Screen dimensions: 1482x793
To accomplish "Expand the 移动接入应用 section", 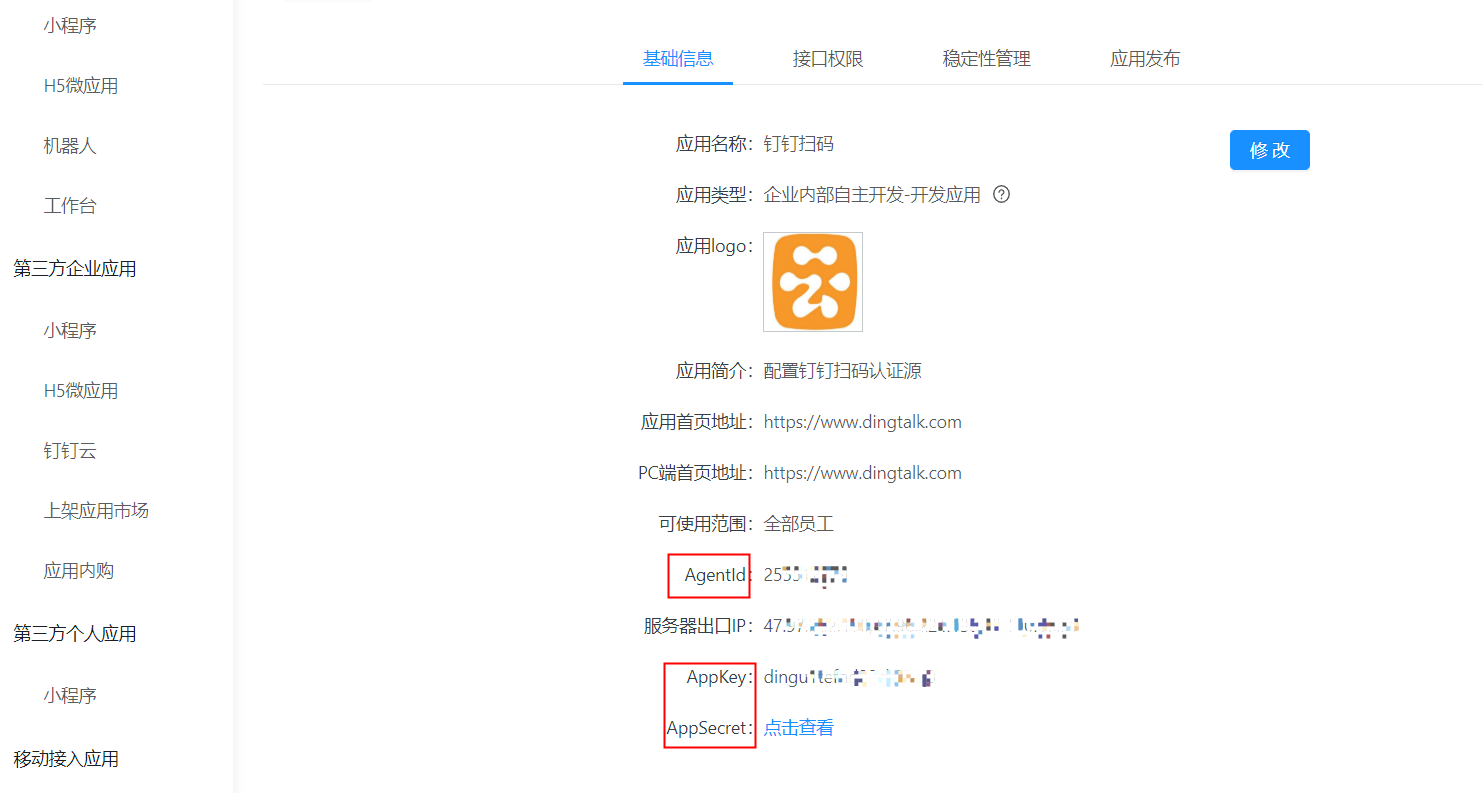I will [x=66, y=759].
